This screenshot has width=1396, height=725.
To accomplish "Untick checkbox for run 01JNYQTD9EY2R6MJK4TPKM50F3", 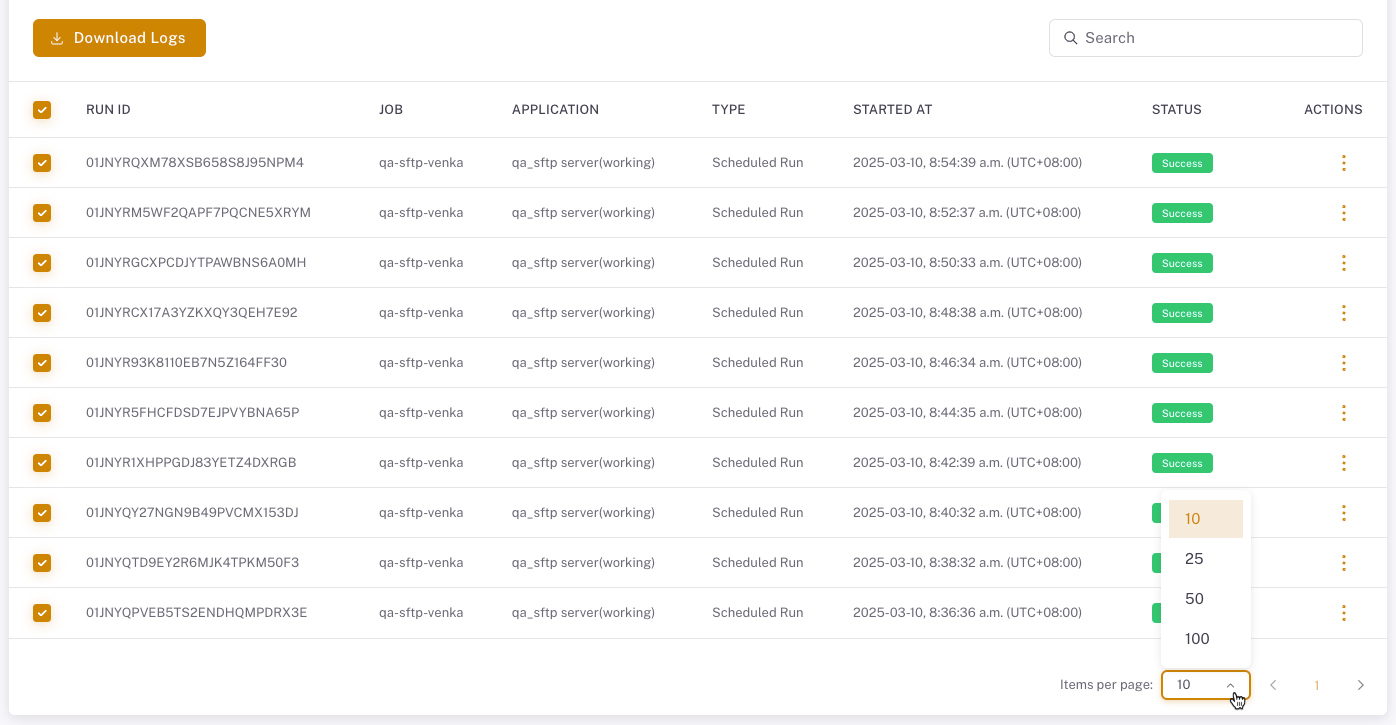I will (x=42, y=563).
